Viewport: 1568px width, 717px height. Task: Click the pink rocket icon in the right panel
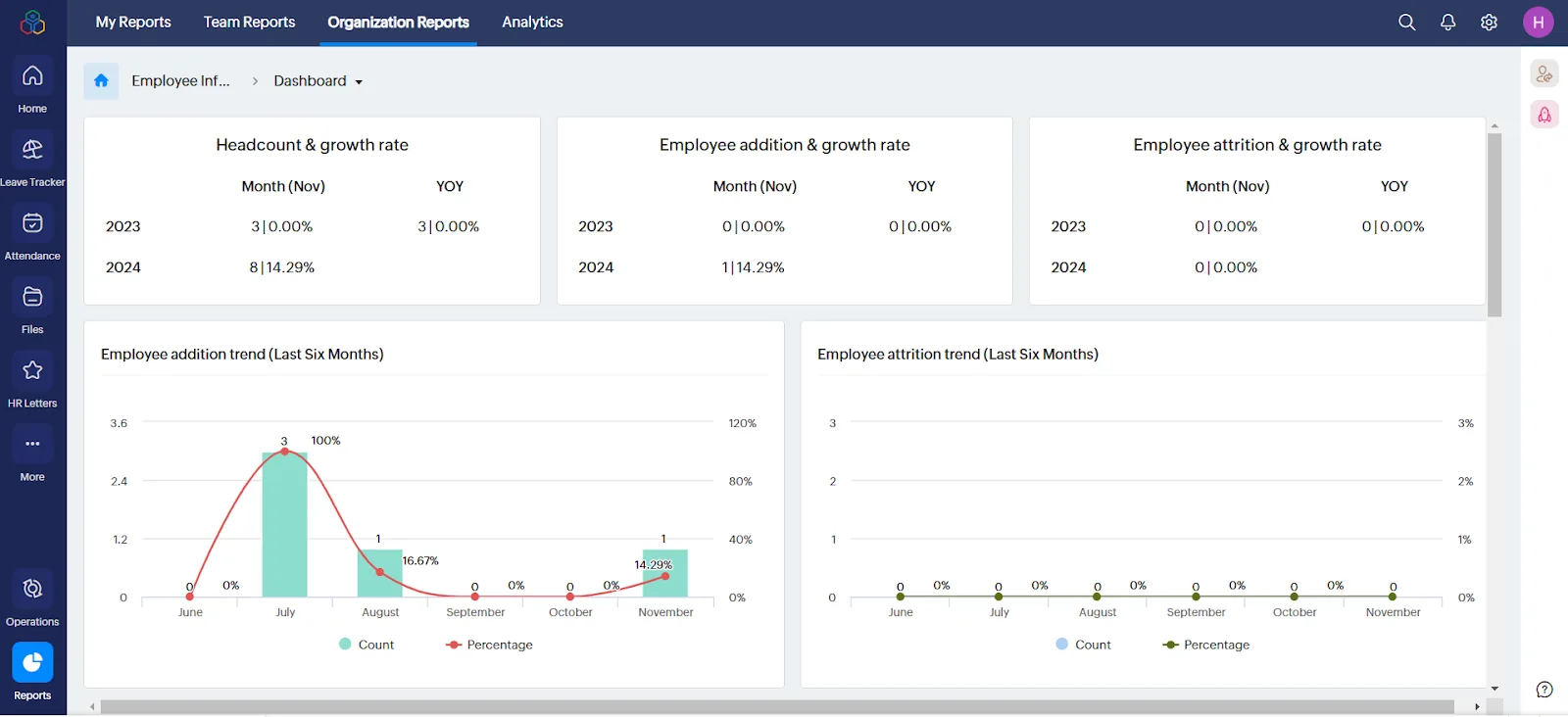(1544, 115)
